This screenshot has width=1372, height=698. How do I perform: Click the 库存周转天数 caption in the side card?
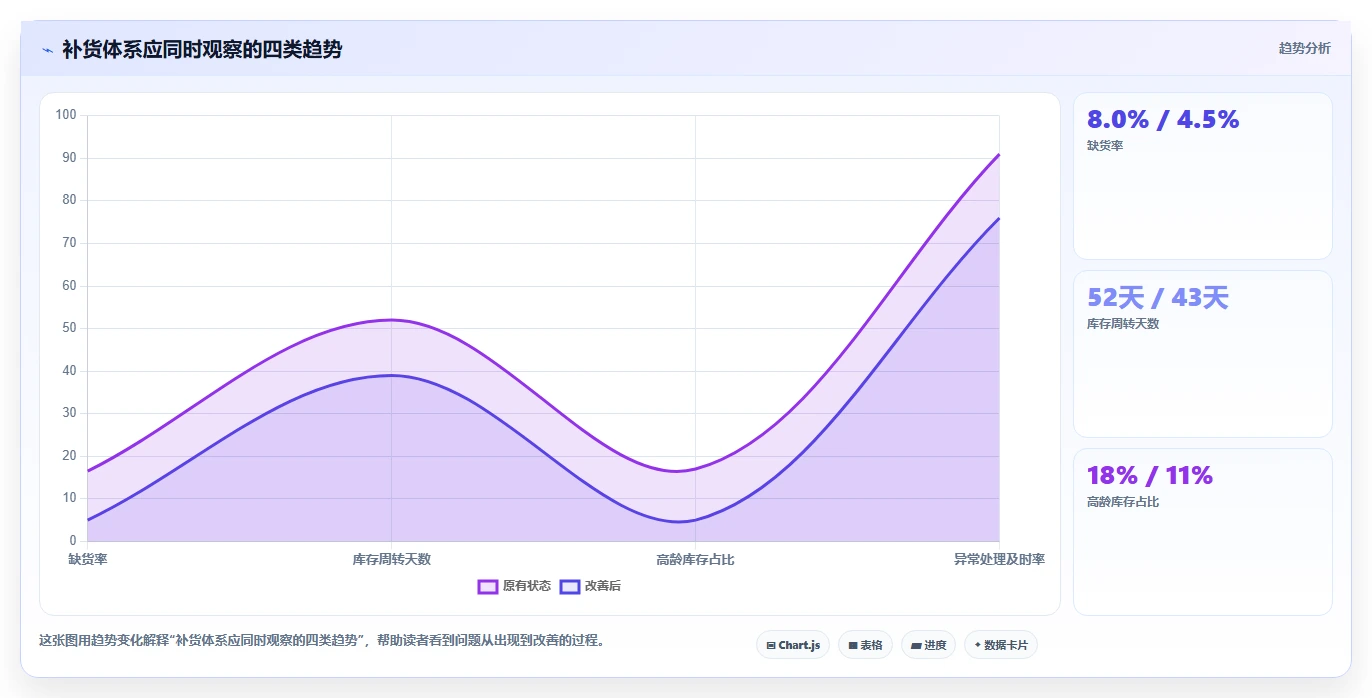click(1123, 324)
